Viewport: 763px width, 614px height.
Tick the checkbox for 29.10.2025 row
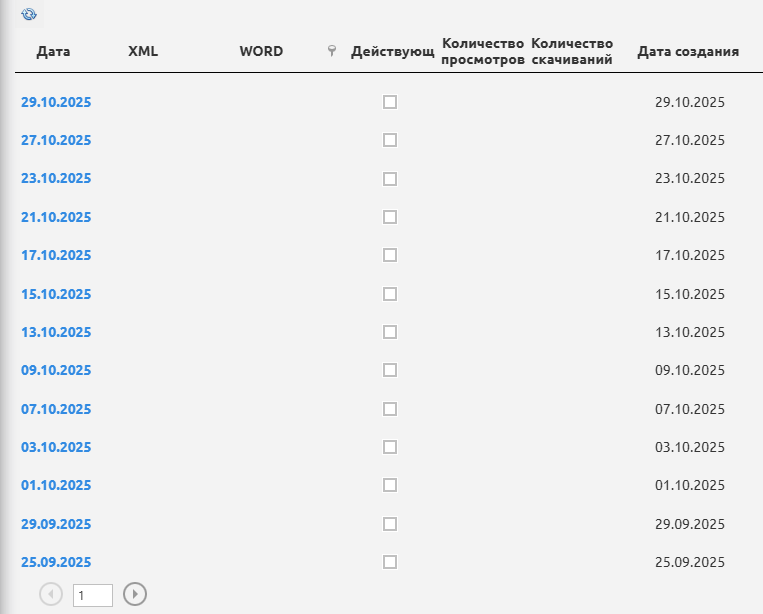coord(390,102)
